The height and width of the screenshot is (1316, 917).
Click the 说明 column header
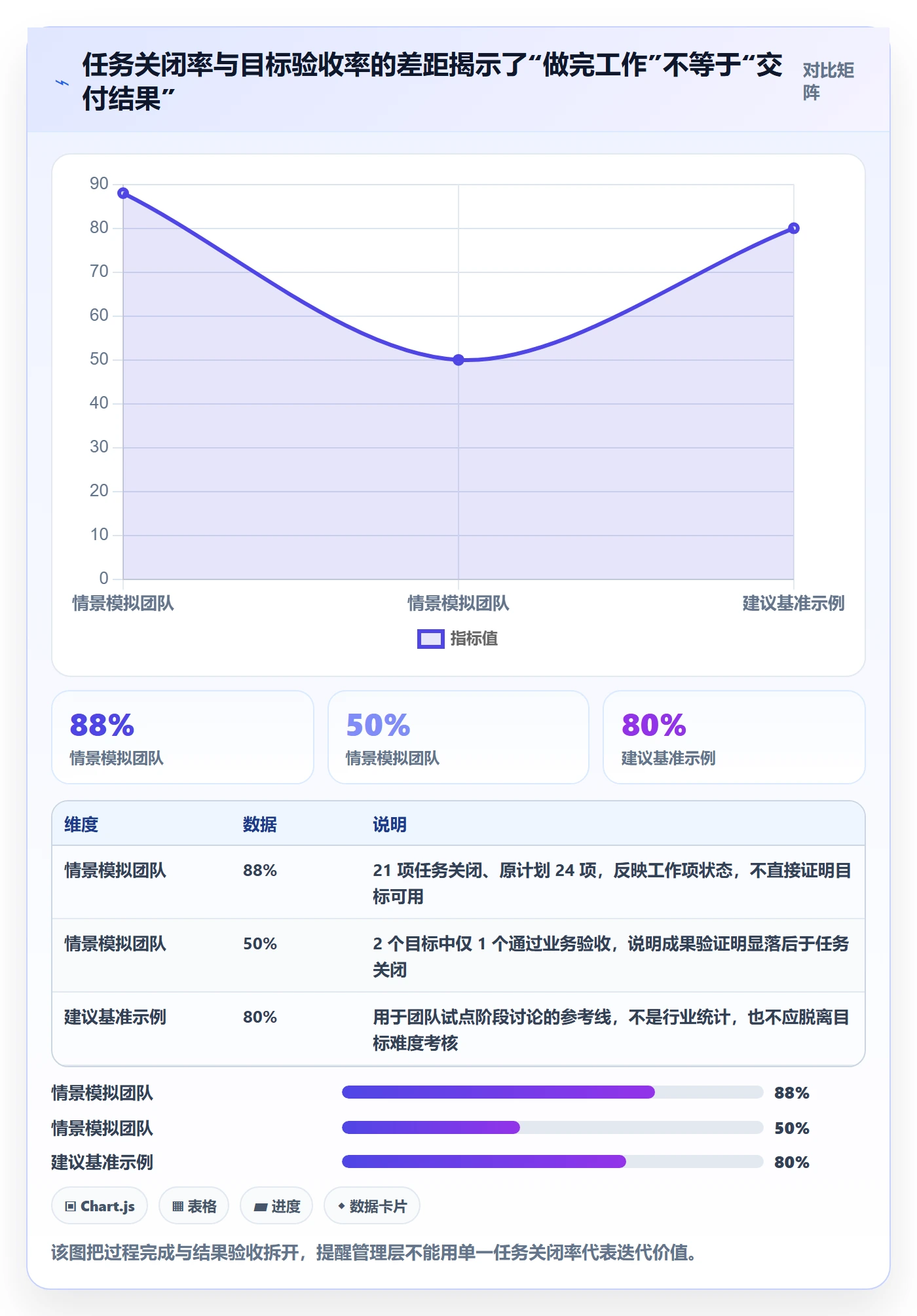tap(390, 825)
